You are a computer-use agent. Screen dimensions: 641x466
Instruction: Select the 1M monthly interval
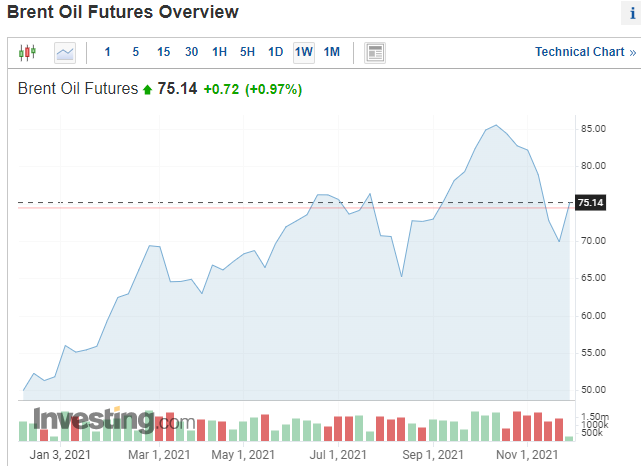pos(332,52)
